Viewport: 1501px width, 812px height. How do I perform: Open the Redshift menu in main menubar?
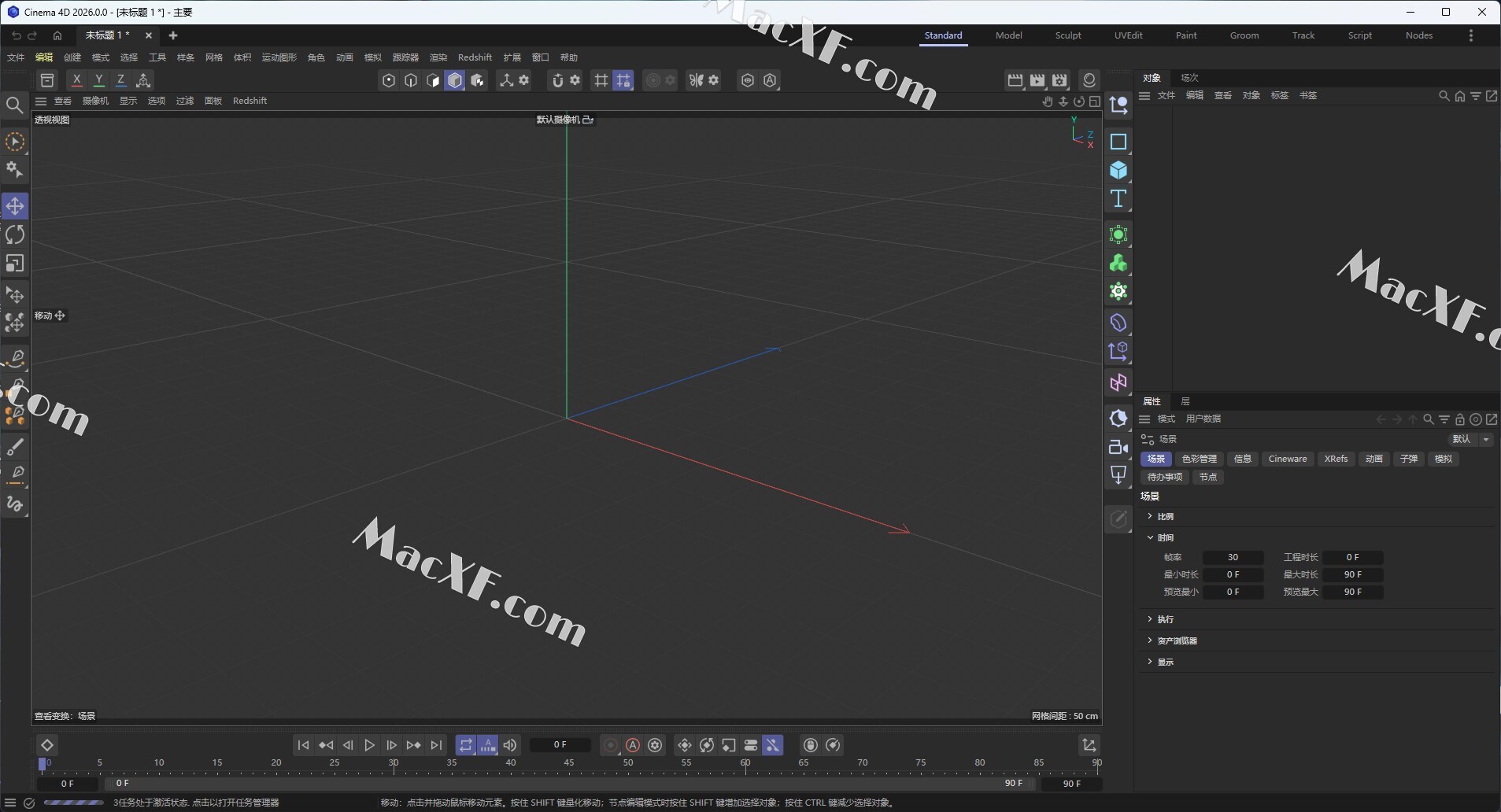[475, 57]
